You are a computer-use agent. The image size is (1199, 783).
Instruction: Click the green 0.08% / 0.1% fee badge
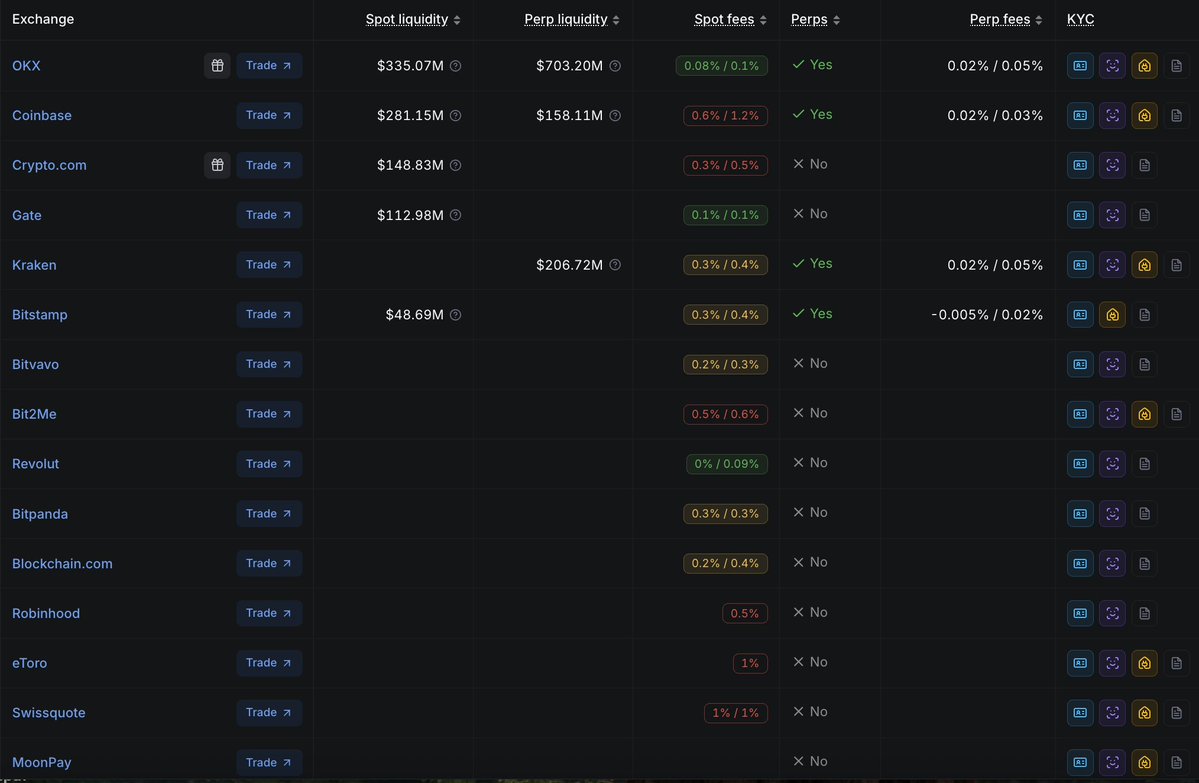tap(721, 66)
